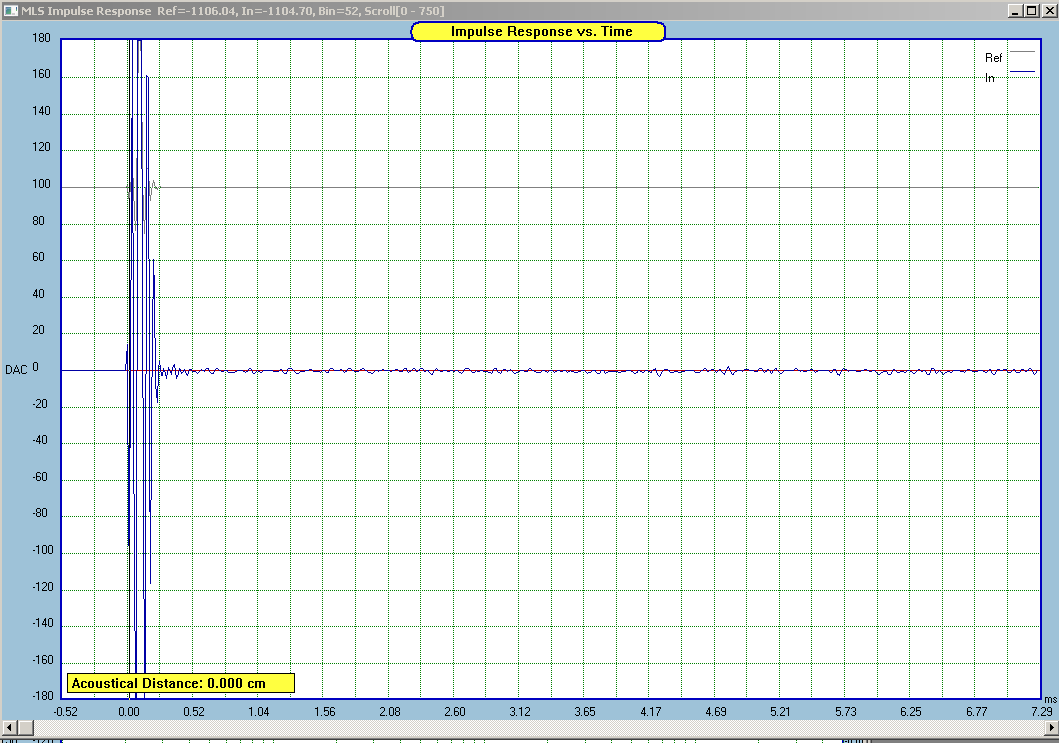Click the window title bar text

[x=233, y=11]
